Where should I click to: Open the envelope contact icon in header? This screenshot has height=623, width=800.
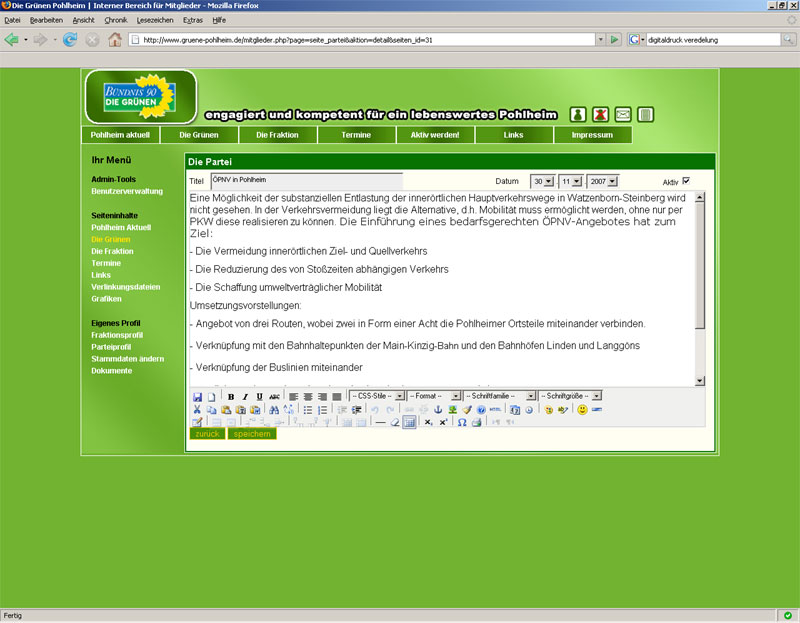tap(623, 115)
